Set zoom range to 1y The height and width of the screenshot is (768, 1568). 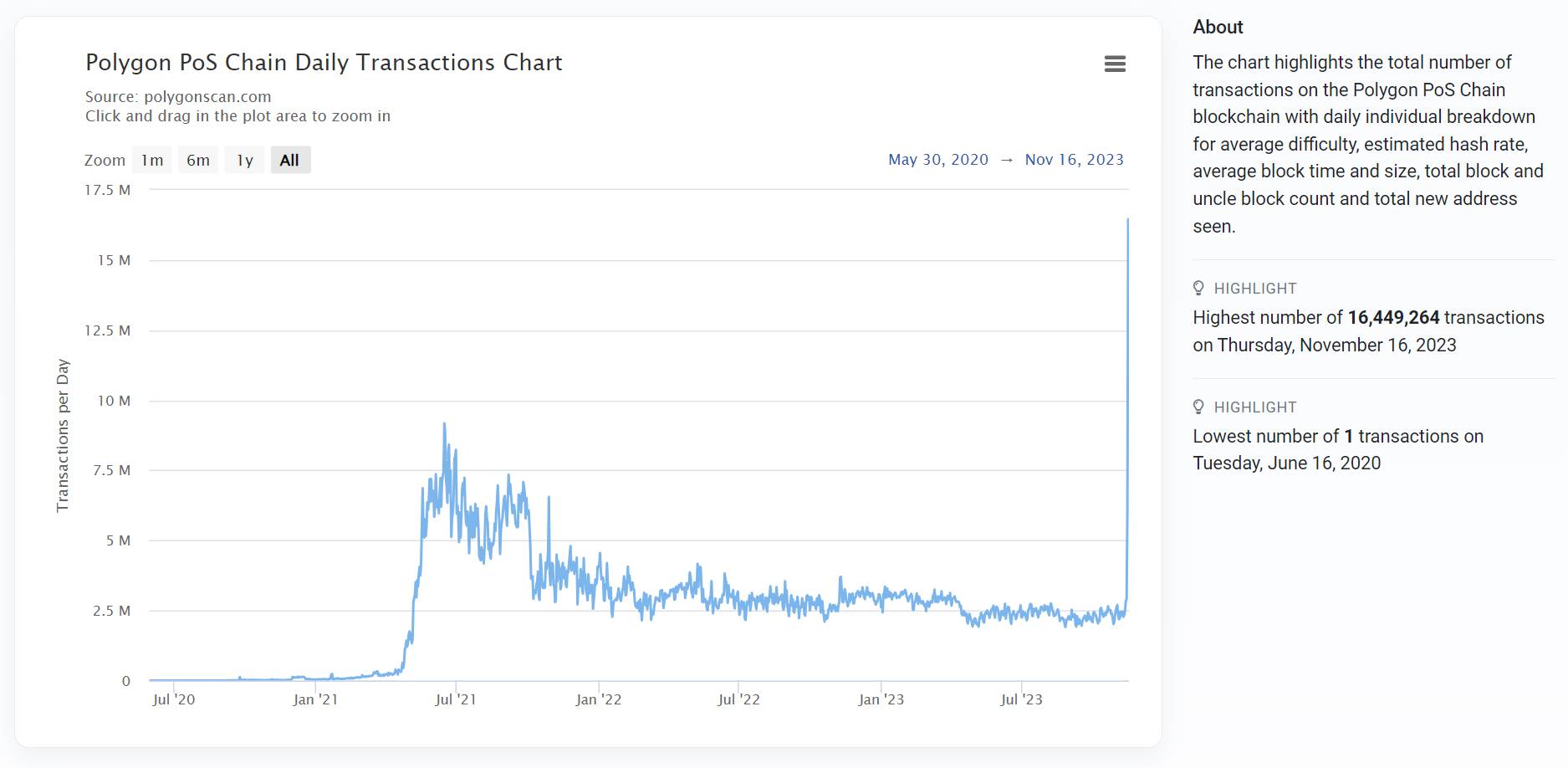point(245,160)
